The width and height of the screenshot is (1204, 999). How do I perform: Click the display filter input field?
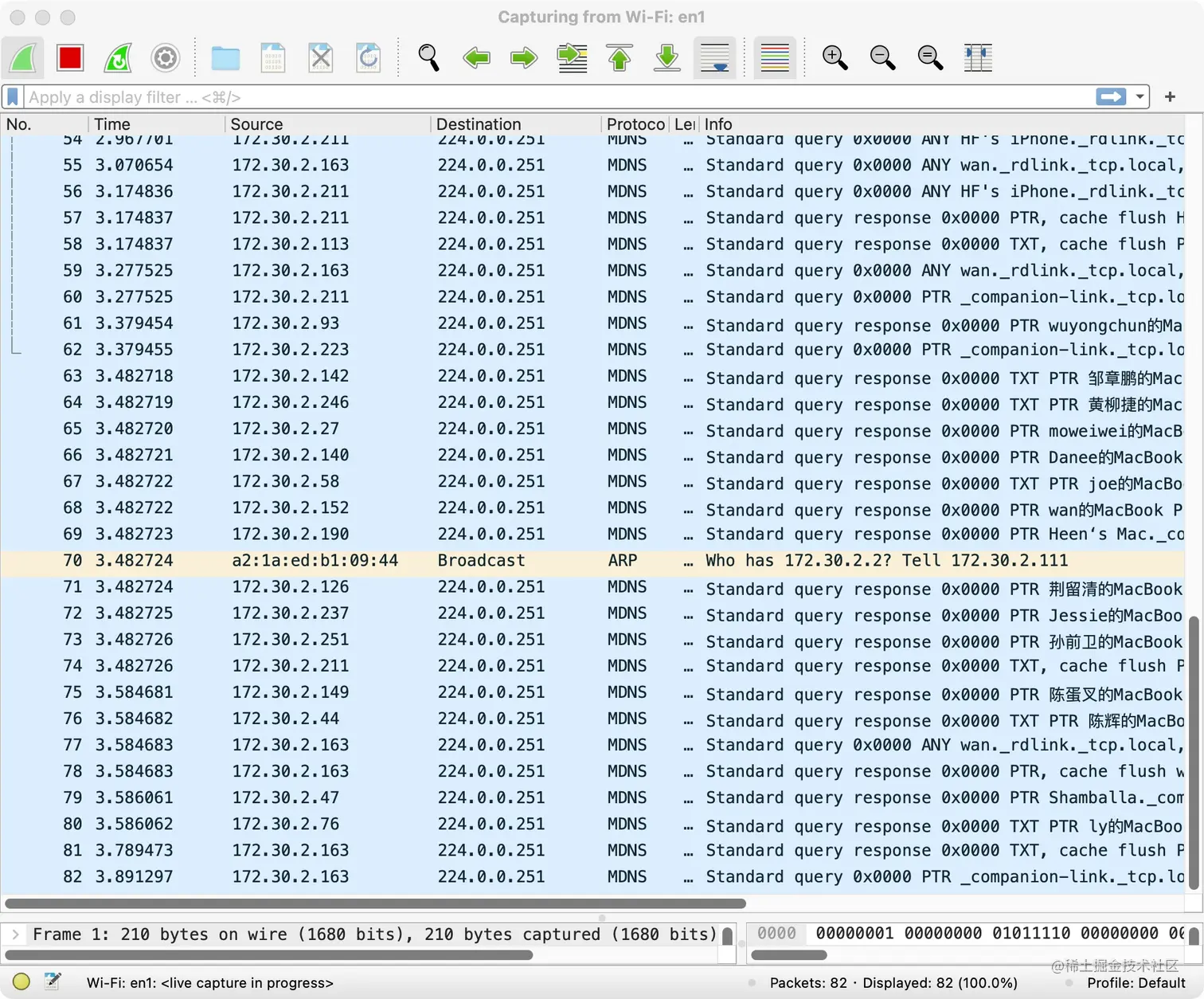557,97
